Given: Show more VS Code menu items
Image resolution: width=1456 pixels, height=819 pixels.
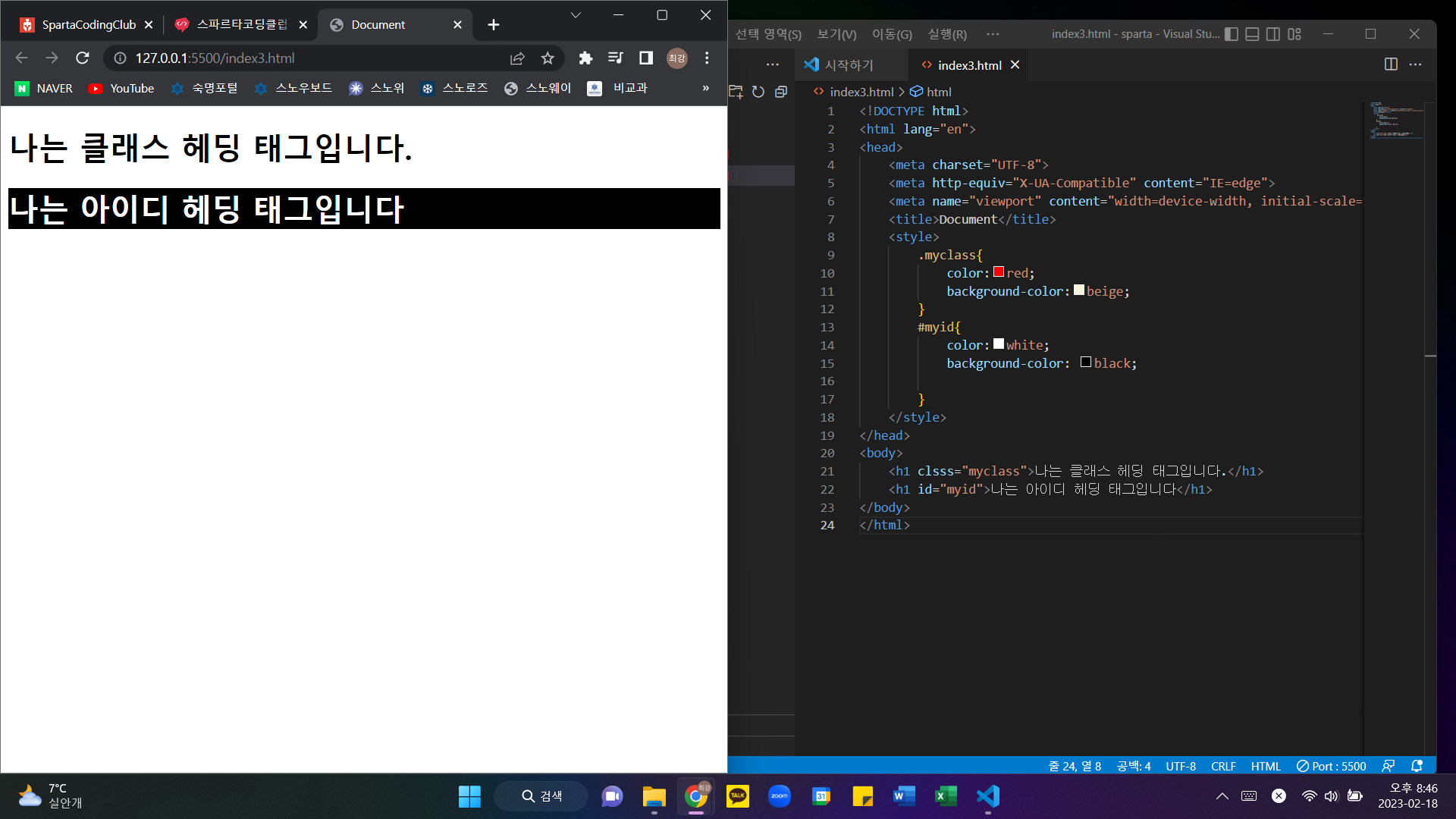Looking at the screenshot, I should pos(993,34).
